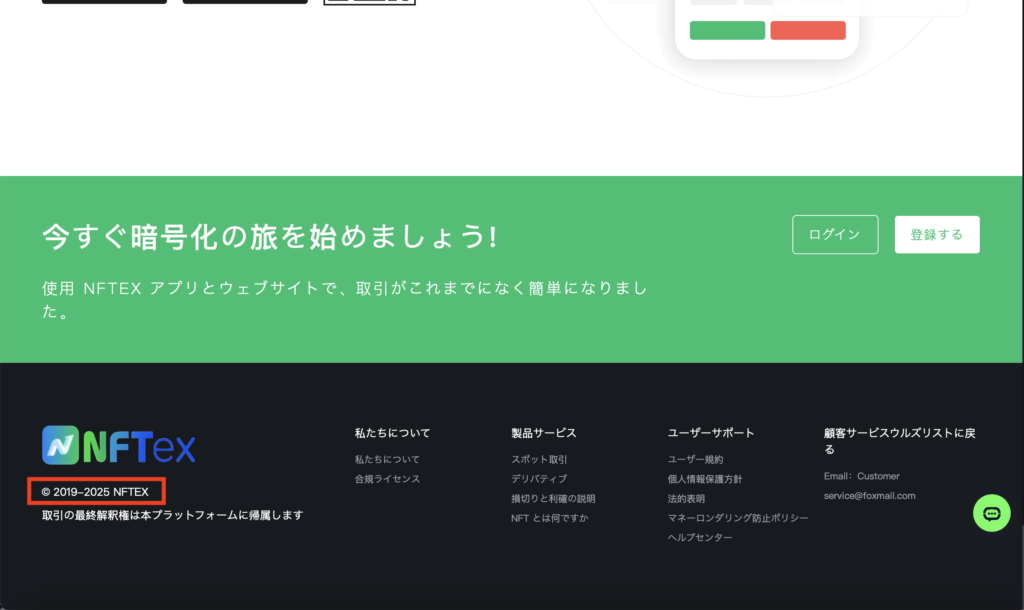Image resolution: width=1024 pixels, height=610 pixels.
Task: Click service@foxmail.com email address
Action: point(869,496)
